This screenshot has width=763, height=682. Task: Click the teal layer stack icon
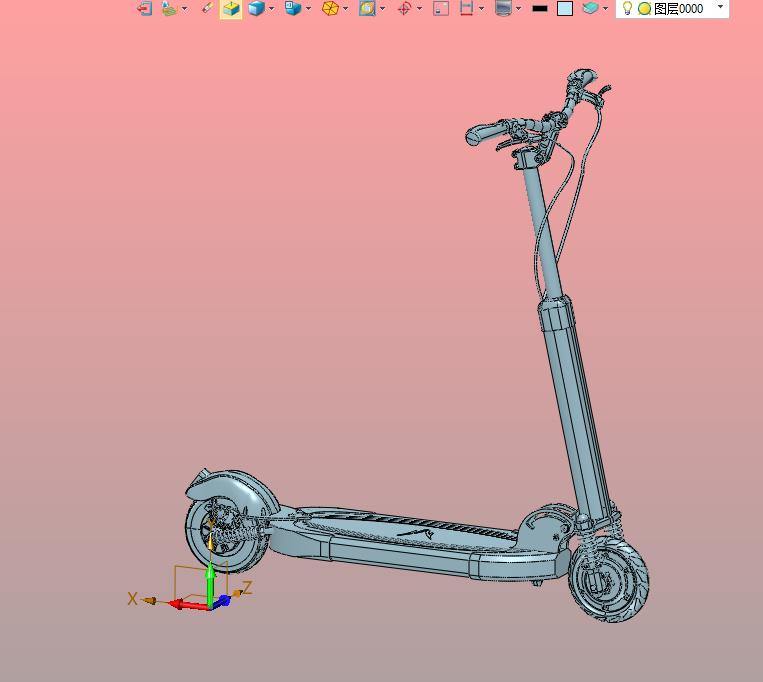click(590, 8)
